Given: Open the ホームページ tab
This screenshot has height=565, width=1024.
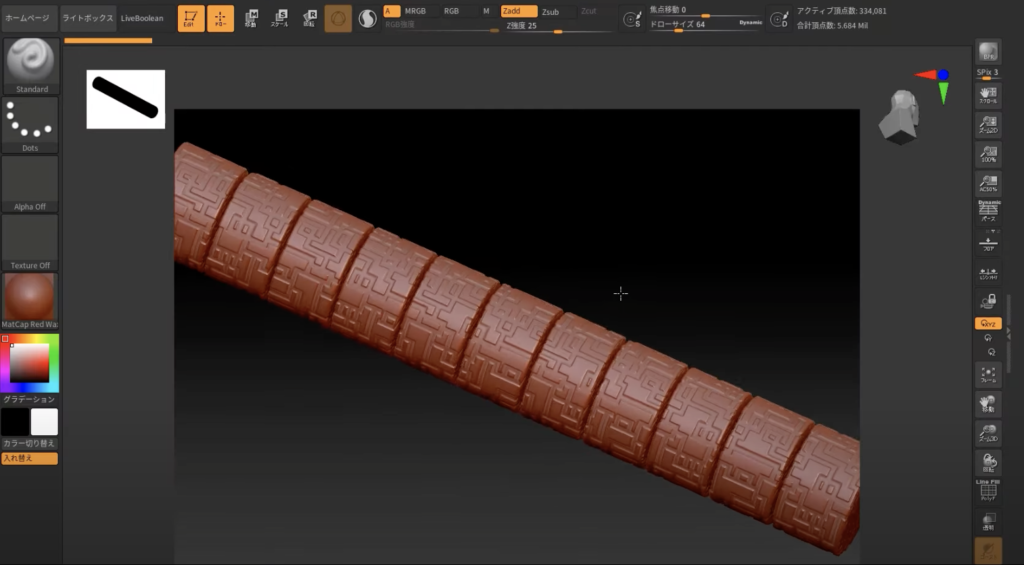Looking at the screenshot, I should point(27,18).
